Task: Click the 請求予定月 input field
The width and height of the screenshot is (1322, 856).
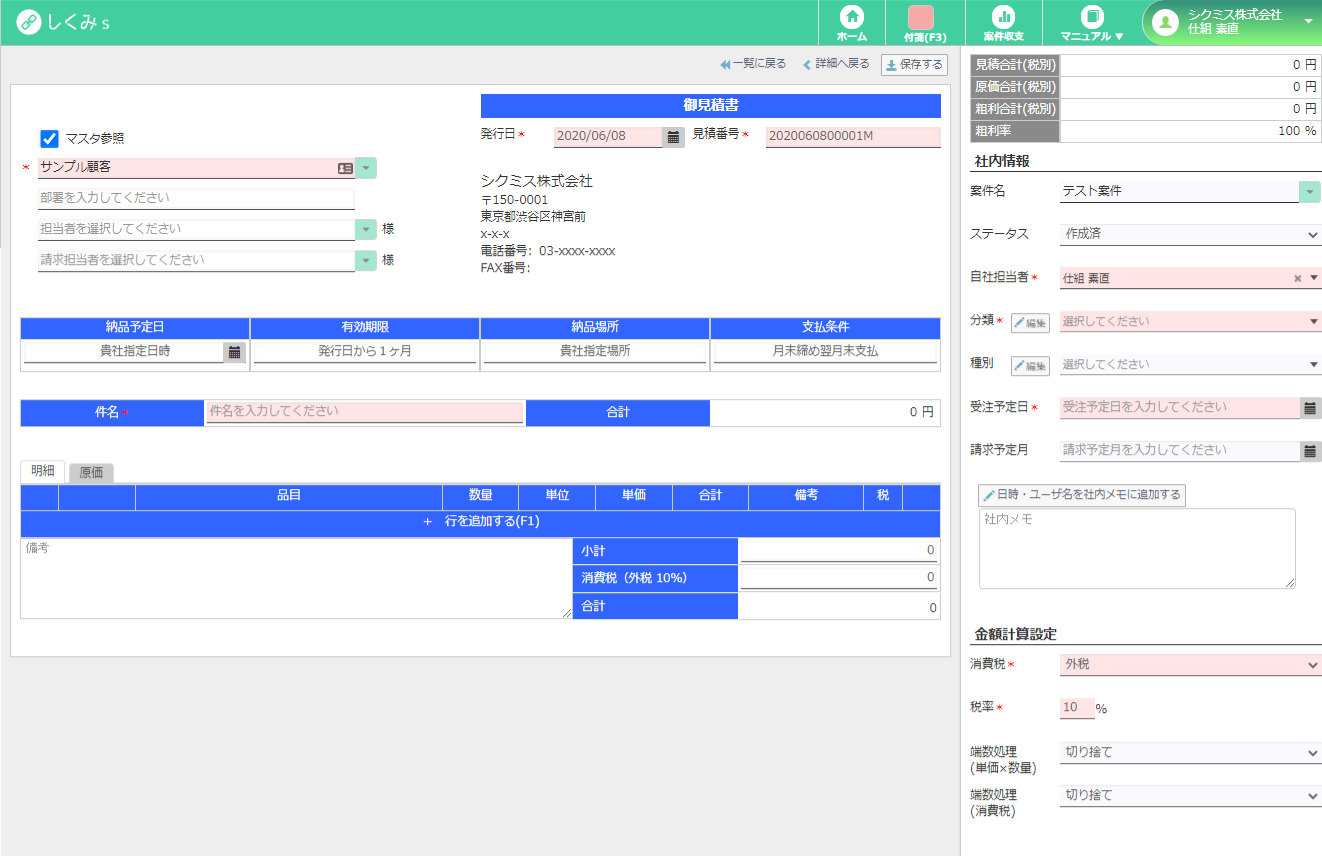Action: (x=1179, y=451)
